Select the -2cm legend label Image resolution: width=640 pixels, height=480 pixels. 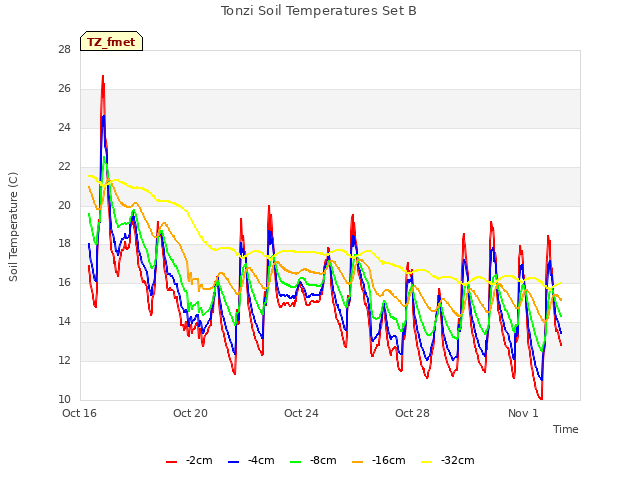[199, 460]
